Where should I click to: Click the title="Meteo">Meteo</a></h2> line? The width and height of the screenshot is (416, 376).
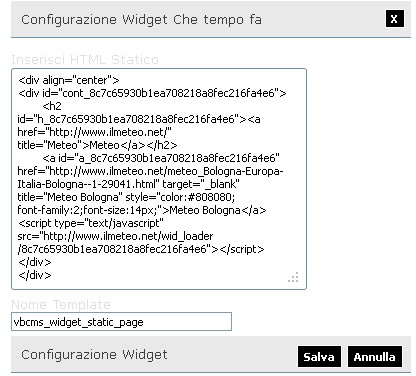(97, 145)
